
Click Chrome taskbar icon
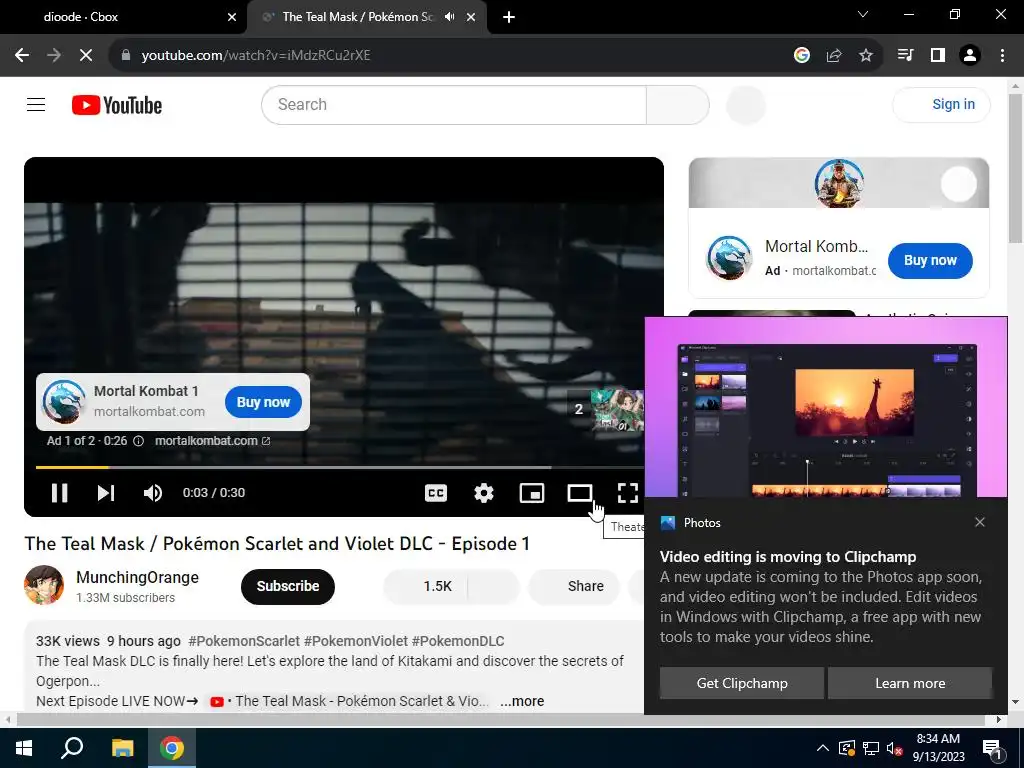[x=172, y=748]
